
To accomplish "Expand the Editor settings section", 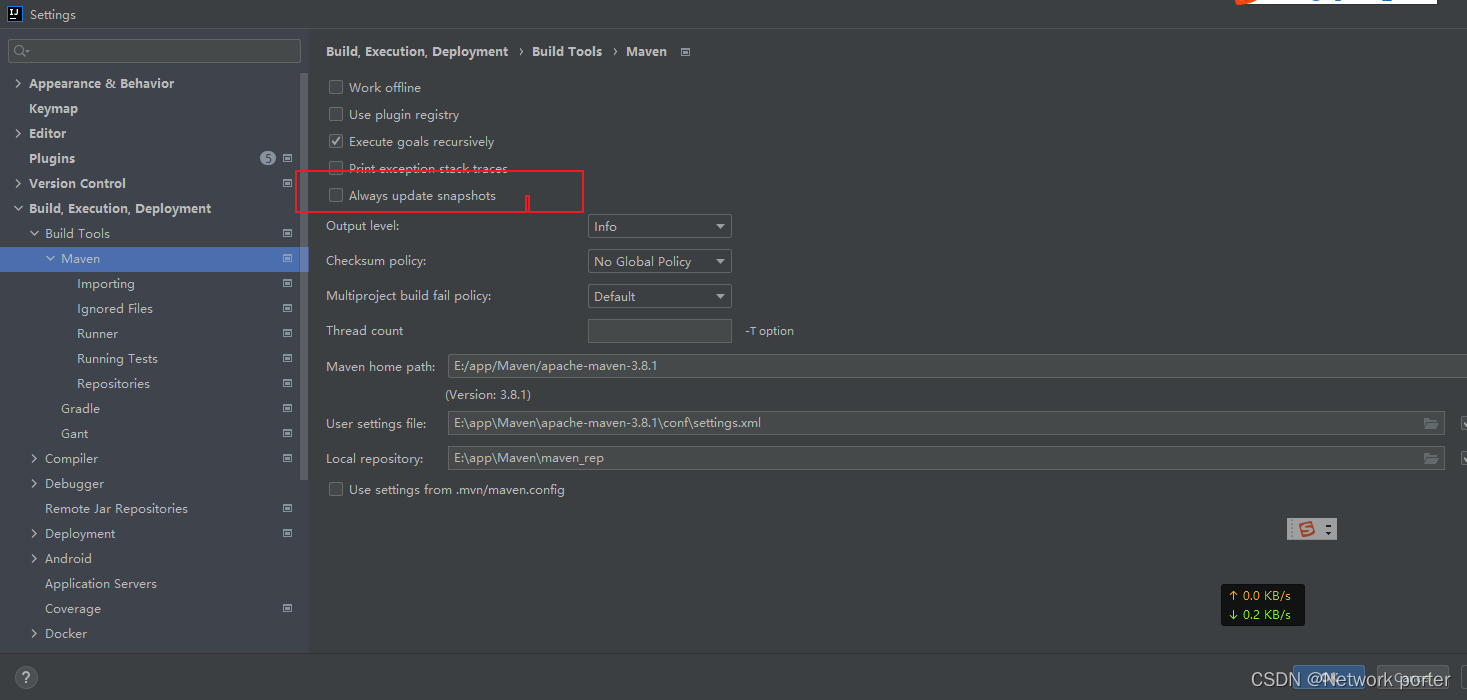I will click(x=18, y=134).
